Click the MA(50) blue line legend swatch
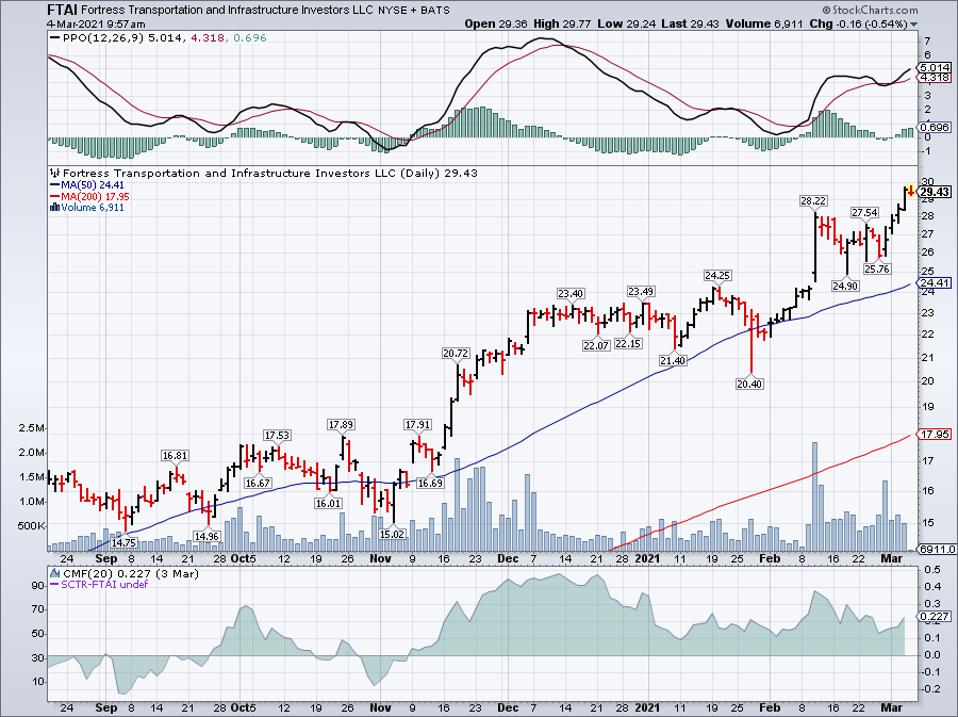The image size is (958, 717). [x=54, y=185]
